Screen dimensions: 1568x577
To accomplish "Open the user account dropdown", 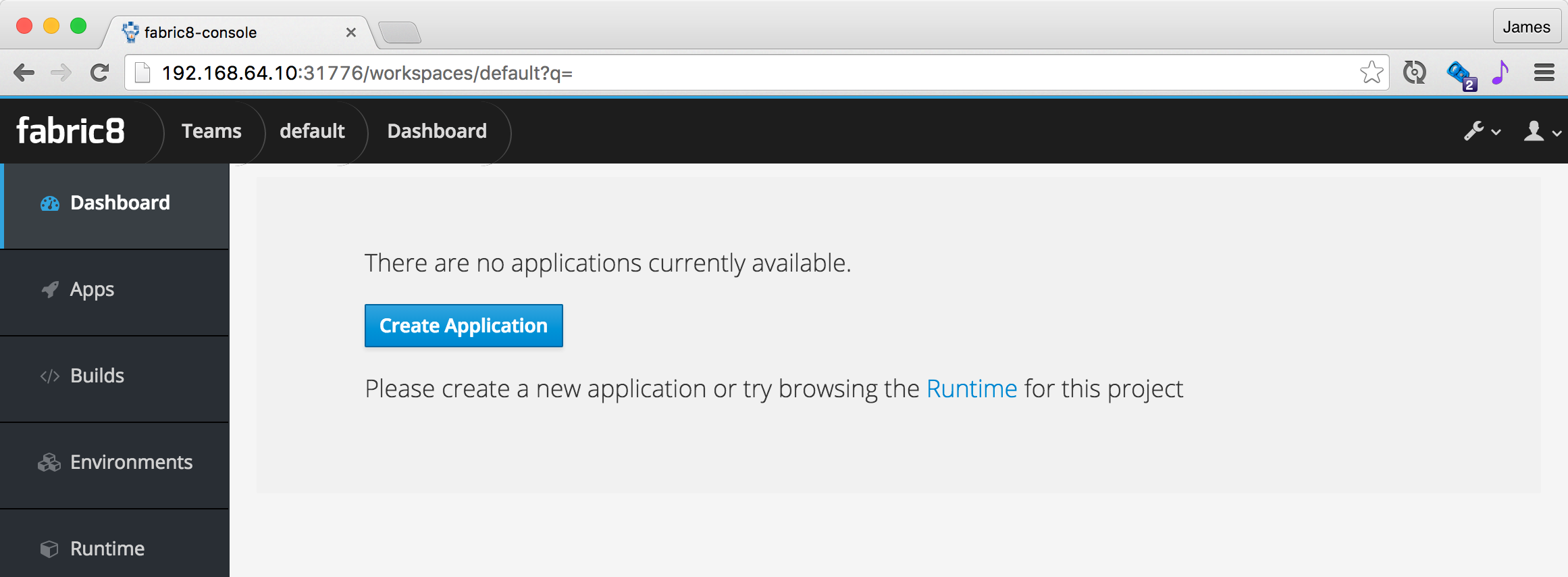I will tap(1542, 131).
